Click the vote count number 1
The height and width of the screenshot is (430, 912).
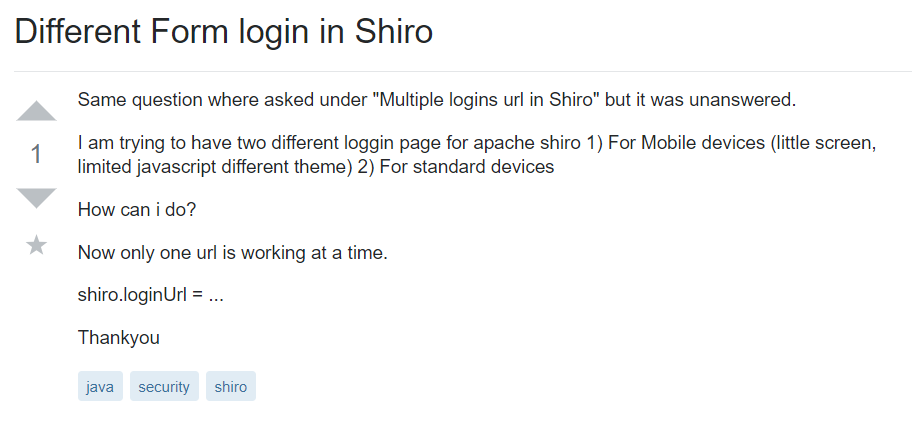click(37, 154)
